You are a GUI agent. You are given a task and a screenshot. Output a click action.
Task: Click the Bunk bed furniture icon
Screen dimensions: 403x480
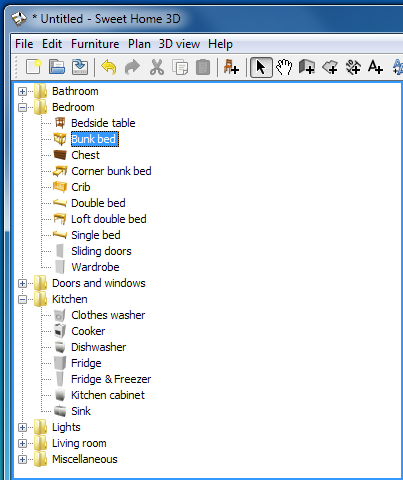60,139
